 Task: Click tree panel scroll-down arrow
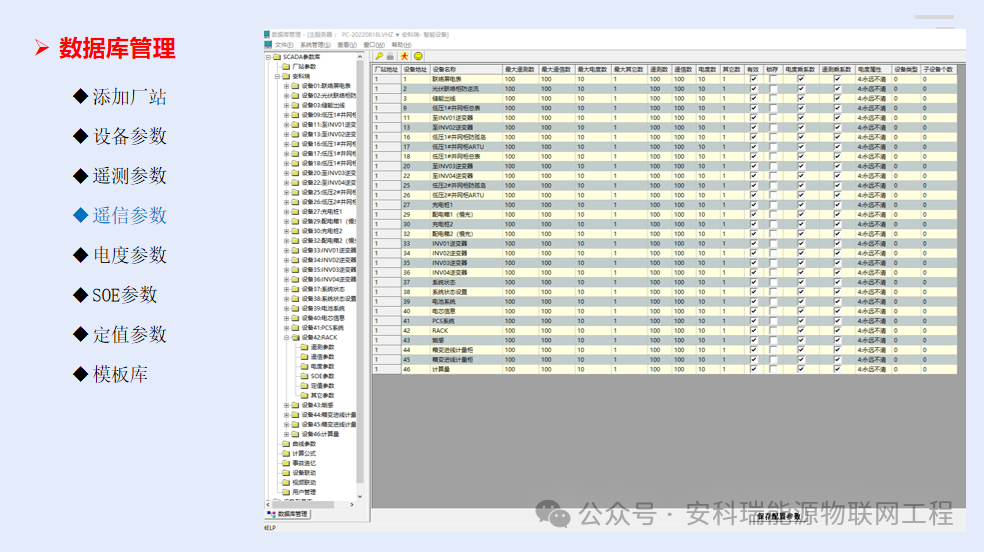click(360, 496)
